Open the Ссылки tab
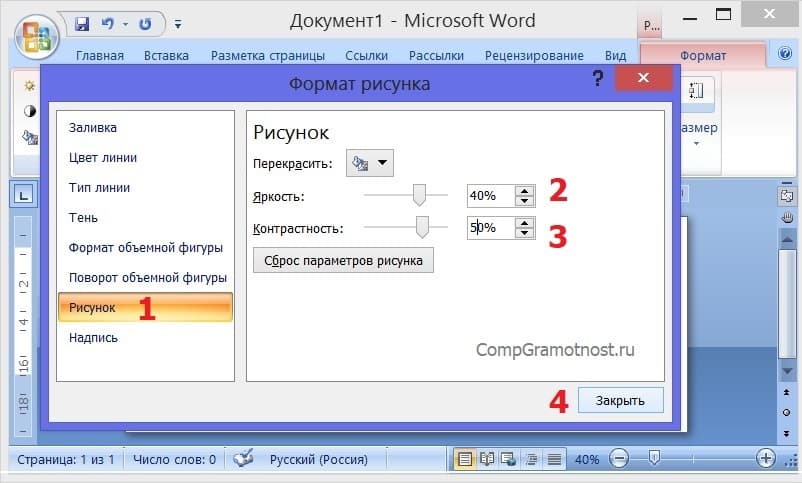 click(366, 55)
